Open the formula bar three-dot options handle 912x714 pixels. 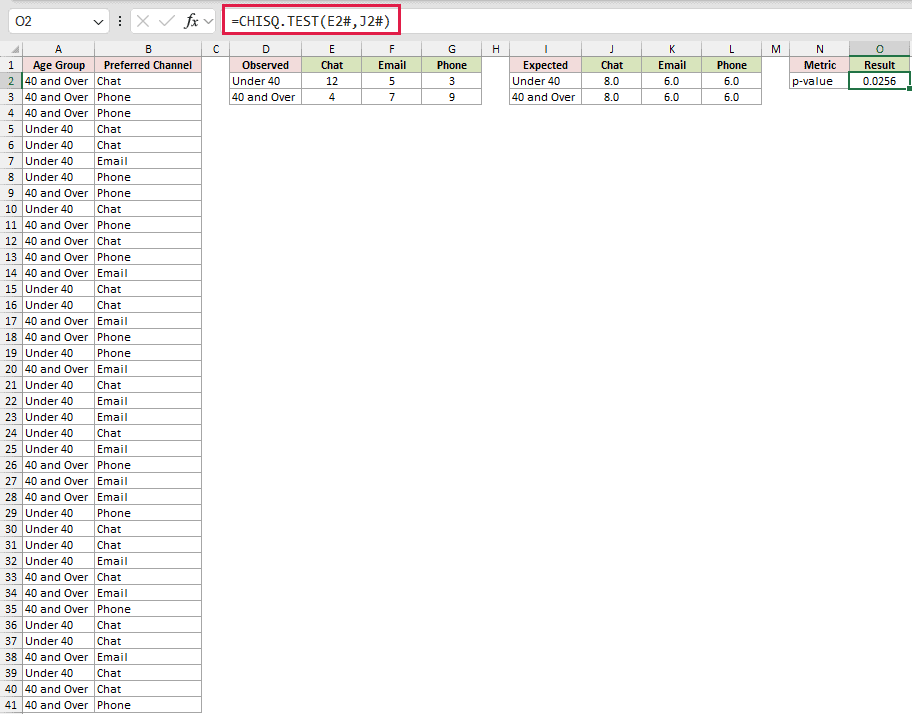pyautogui.click(x=120, y=22)
